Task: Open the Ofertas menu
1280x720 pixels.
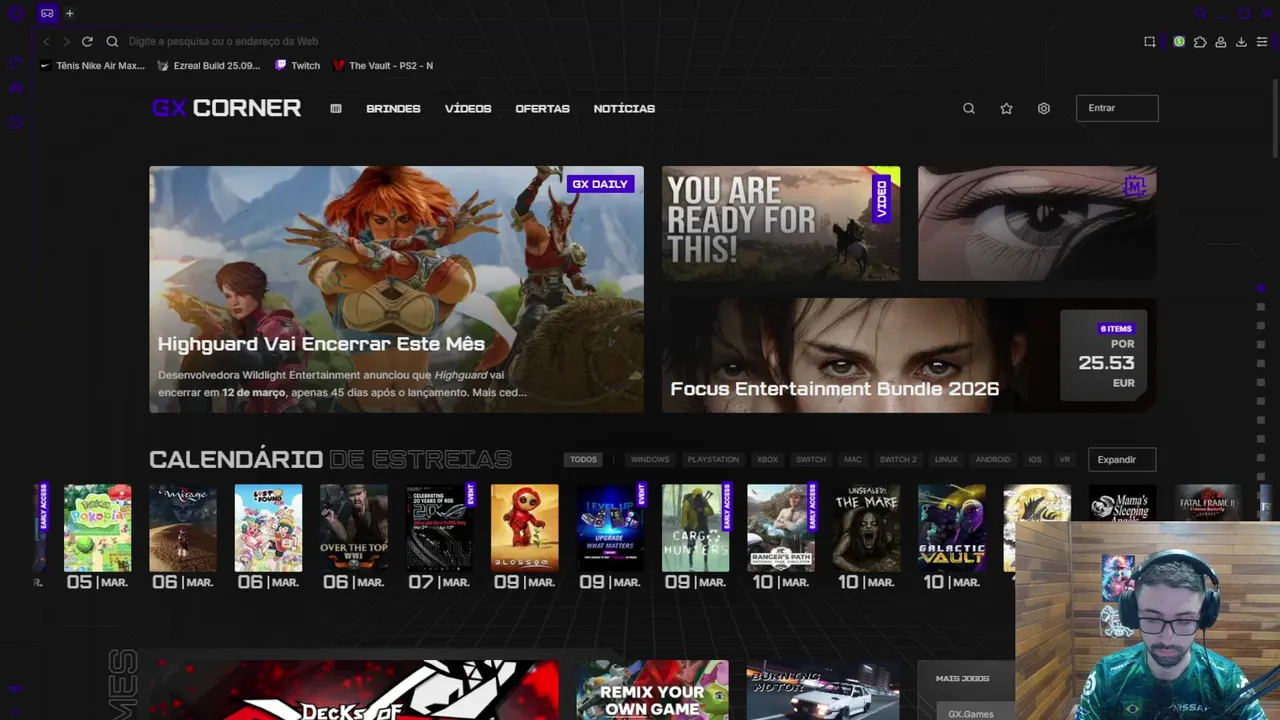Action: point(542,108)
